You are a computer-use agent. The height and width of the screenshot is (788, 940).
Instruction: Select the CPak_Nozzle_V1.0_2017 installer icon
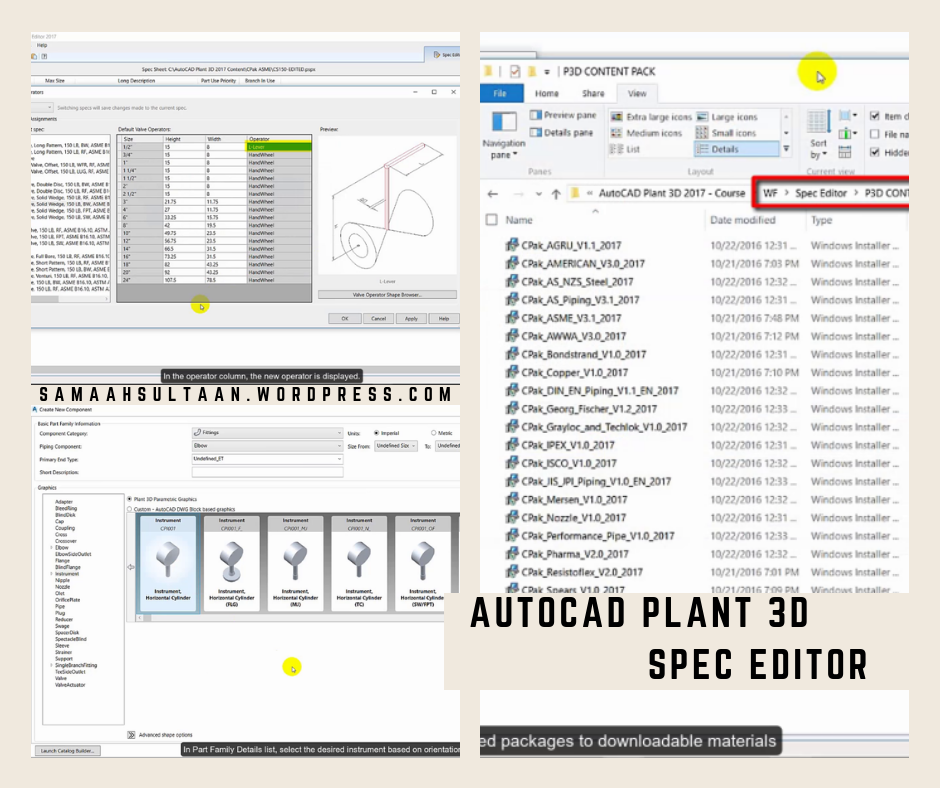(x=512, y=518)
